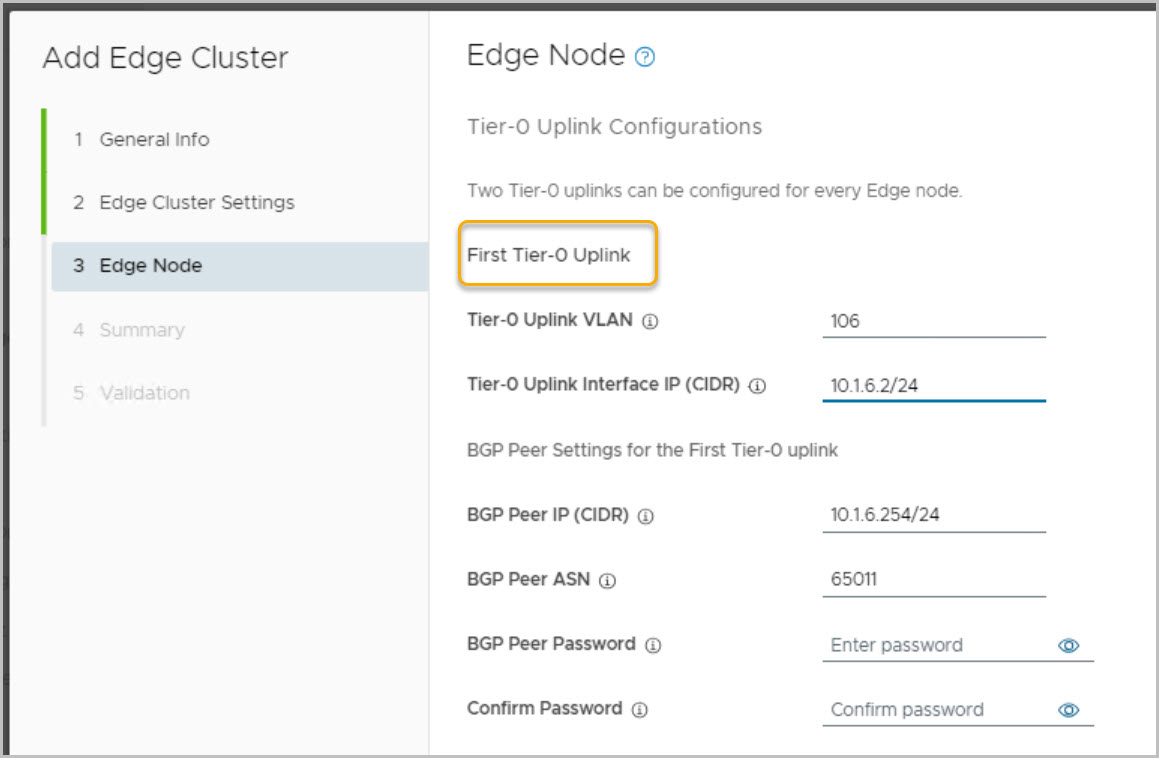
Task: Click info icon beside Tier-0 Uplink Interface IP
Action: tap(757, 386)
